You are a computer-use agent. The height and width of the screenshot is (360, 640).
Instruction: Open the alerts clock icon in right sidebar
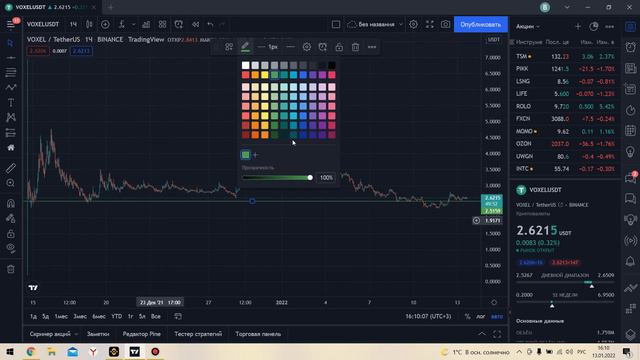[631, 47]
